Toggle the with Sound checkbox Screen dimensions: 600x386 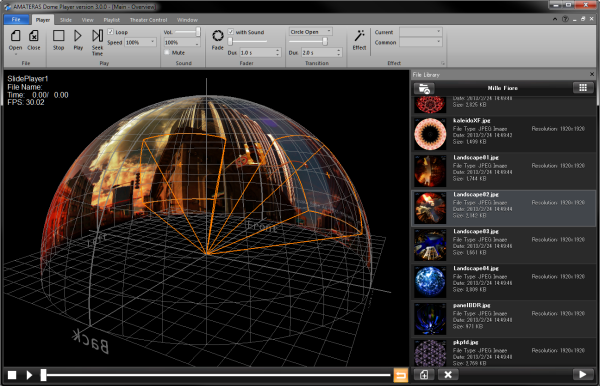(231, 32)
